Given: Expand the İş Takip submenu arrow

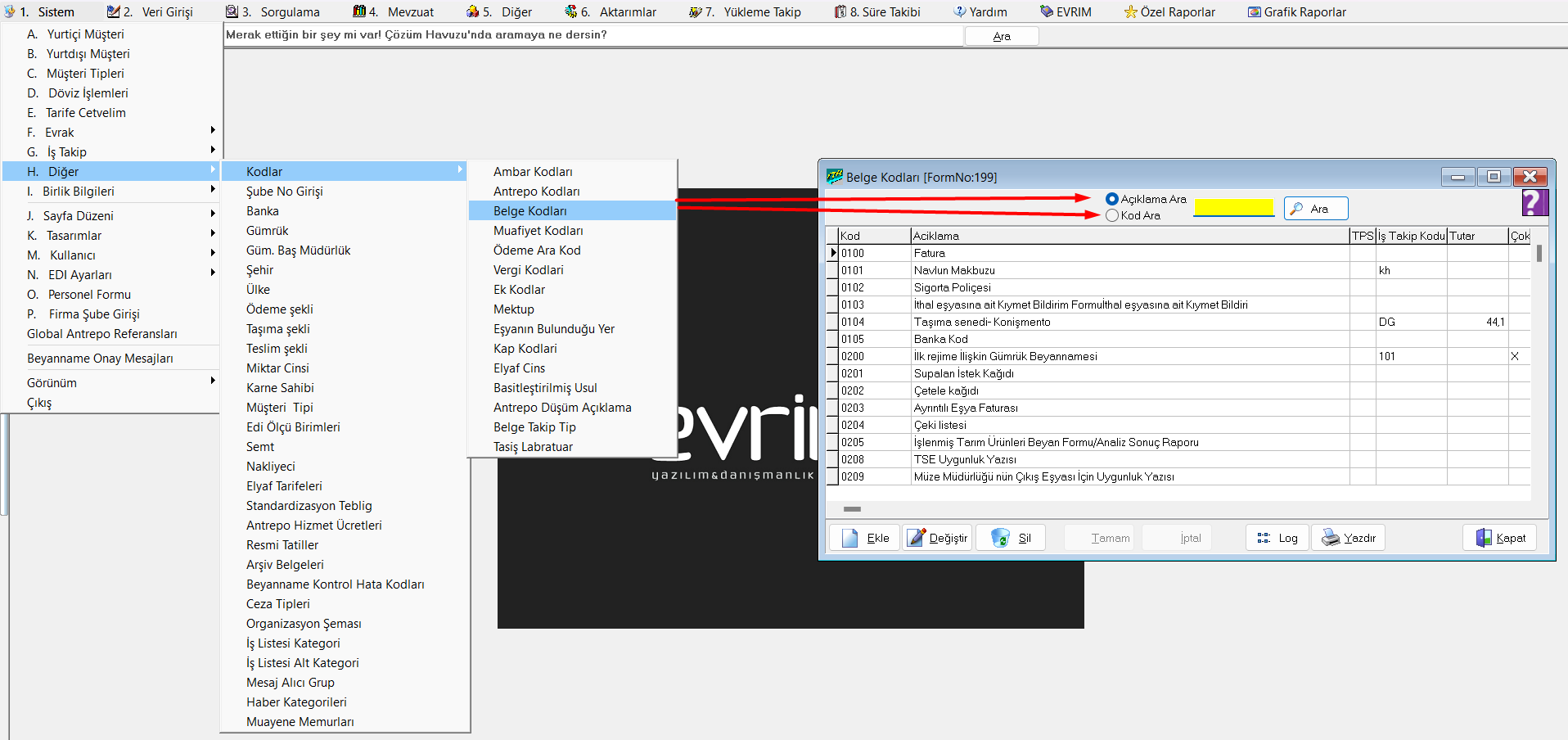Looking at the screenshot, I should point(213,150).
